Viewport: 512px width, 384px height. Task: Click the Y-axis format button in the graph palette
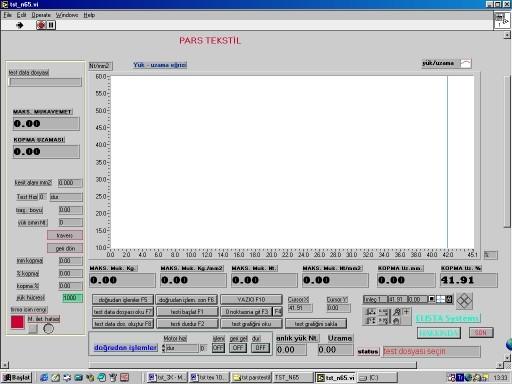tap(383, 321)
